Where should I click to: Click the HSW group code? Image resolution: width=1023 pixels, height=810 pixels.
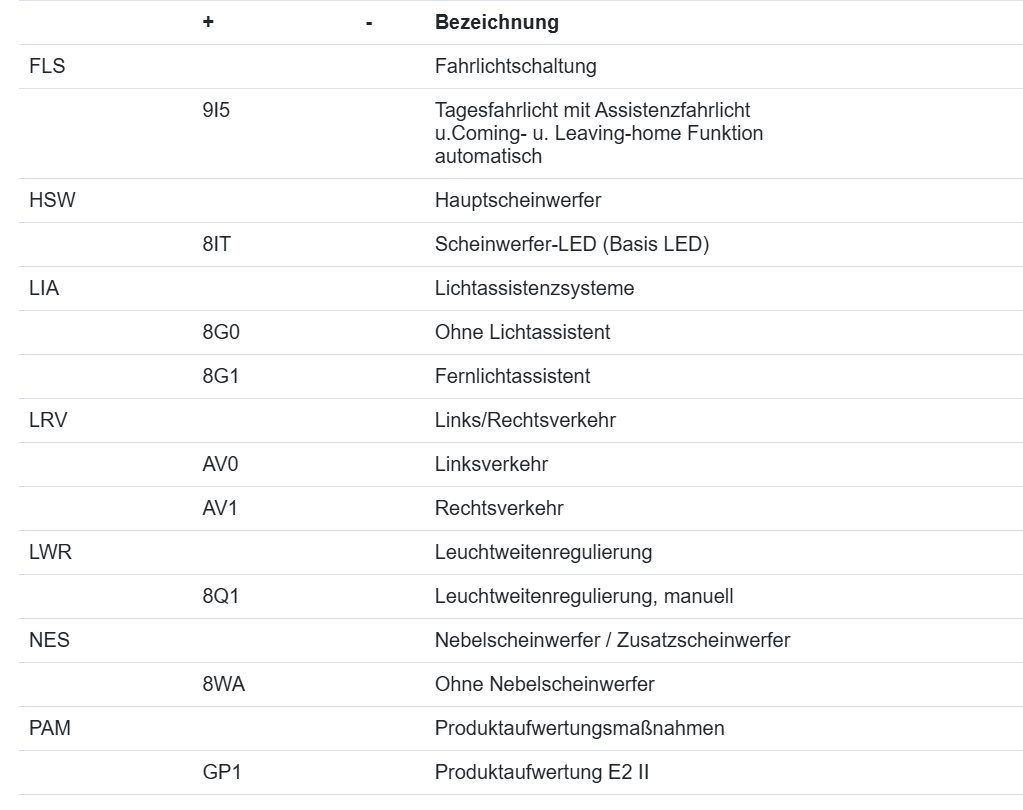pos(53,200)
